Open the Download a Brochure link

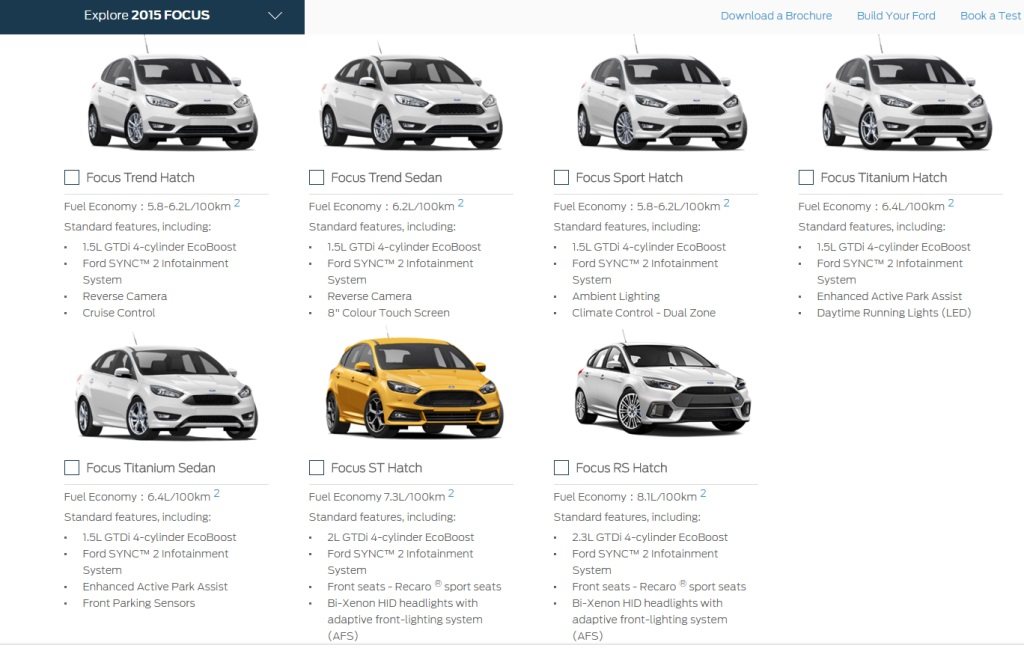pos(776,16)
